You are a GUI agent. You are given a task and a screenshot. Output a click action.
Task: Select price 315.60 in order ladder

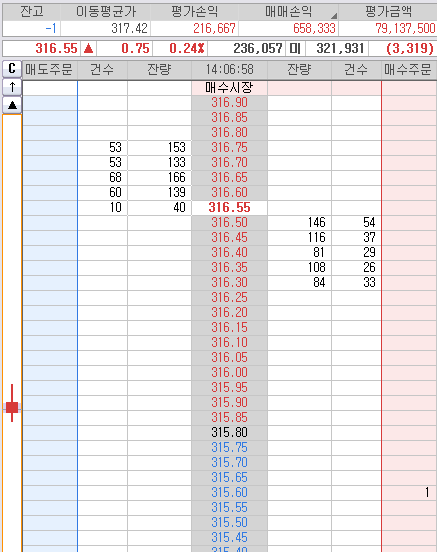pos(229,493)
